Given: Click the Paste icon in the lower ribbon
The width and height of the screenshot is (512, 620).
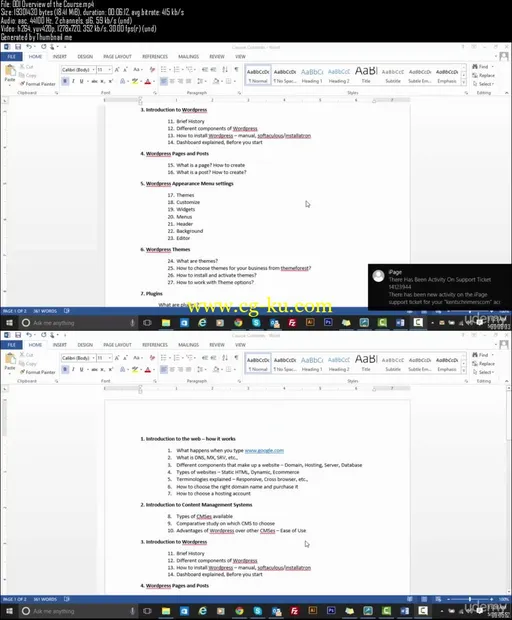Looking at the screenshot, I should 10,360.
